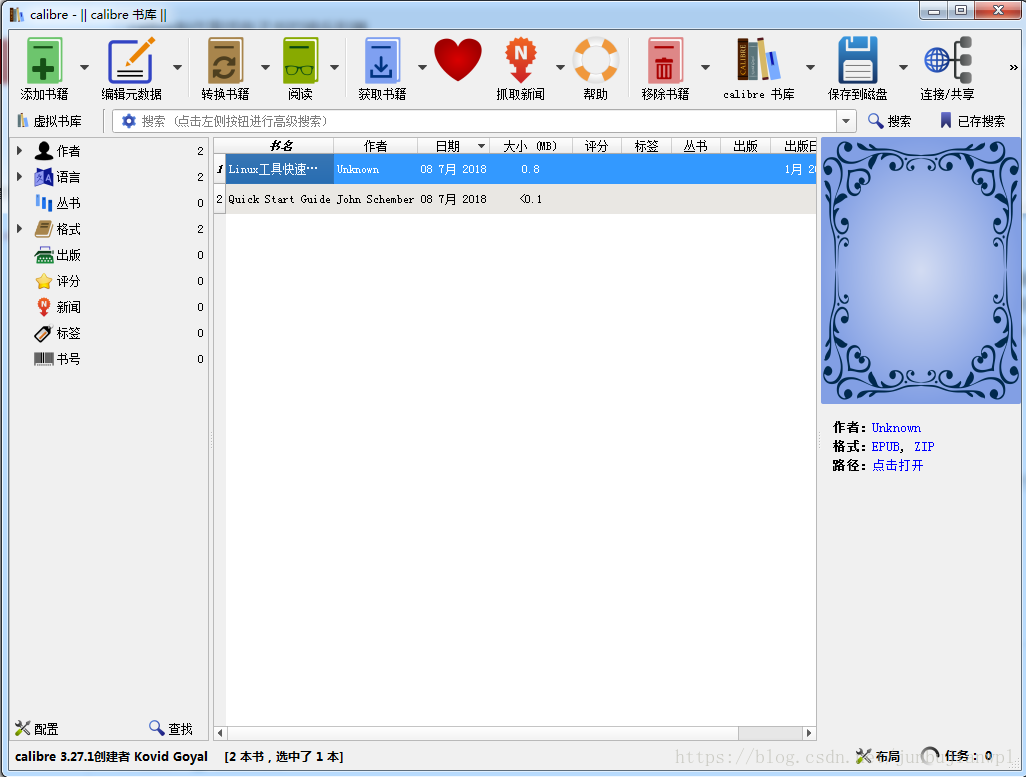The width and height of the screenshot is (1026, 777).
Task: Click the Author (作者) column header
Action: [376, 146]
